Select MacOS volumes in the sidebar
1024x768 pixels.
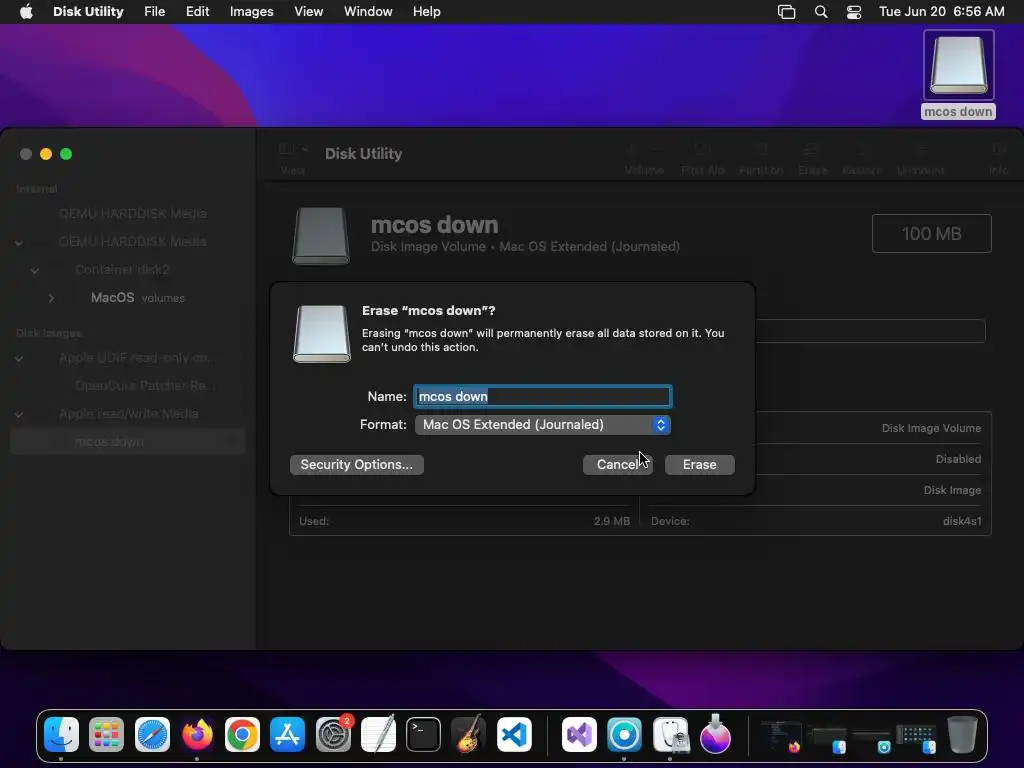pos(138,298)
